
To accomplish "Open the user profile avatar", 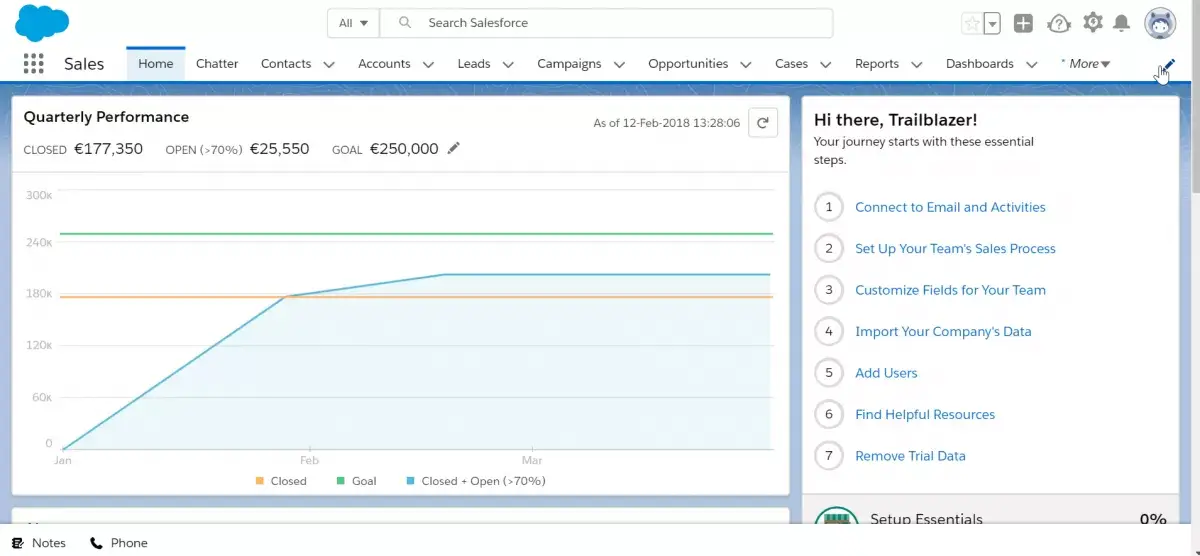I will click(x=1160, y=23).
